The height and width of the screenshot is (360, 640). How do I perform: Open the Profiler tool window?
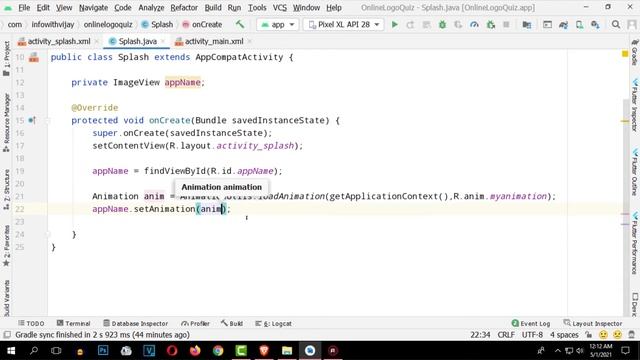[x=195, y=323]
